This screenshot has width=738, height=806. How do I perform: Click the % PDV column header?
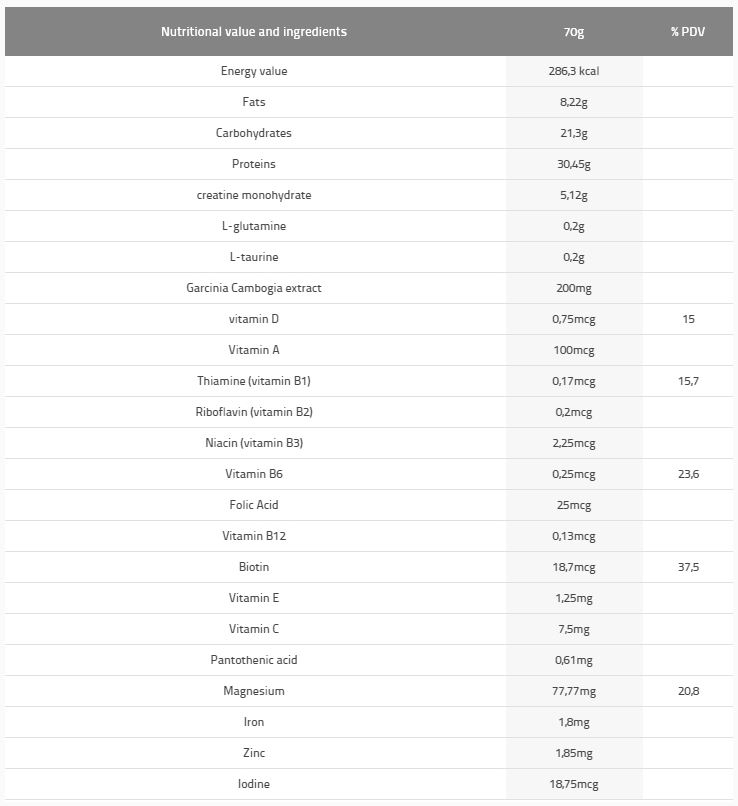688,32
